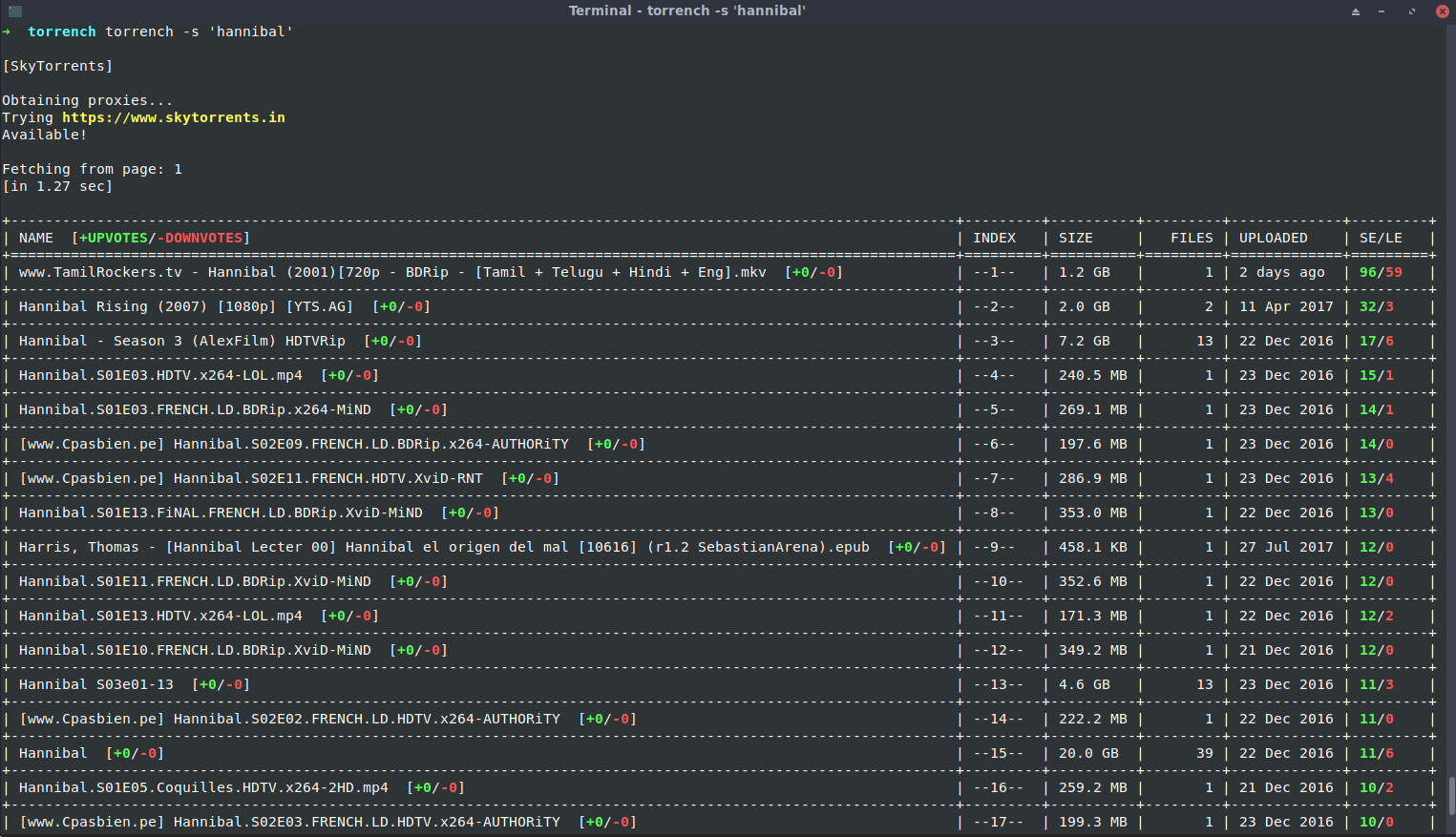
Task: Select Hannibal Rising (2007) [1080p] entry
Action: (x=186, y=306)
